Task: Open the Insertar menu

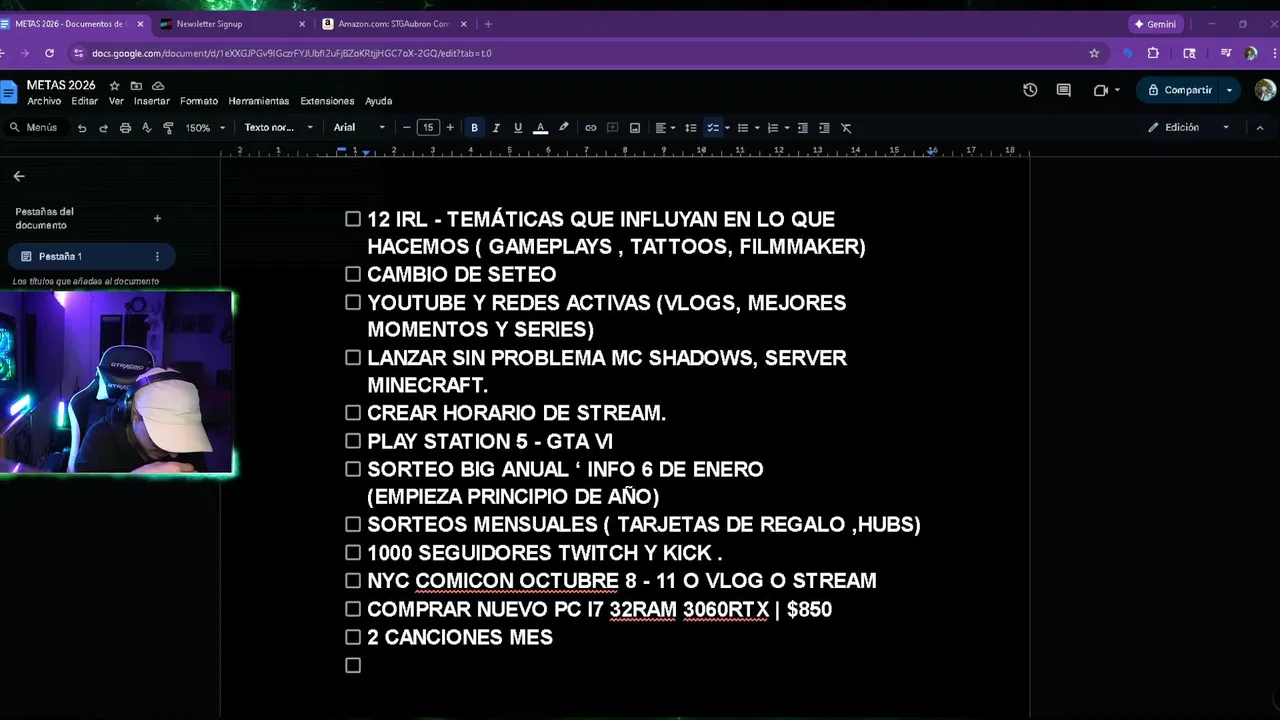Action: pyautogui.click(x=152, y=101)
